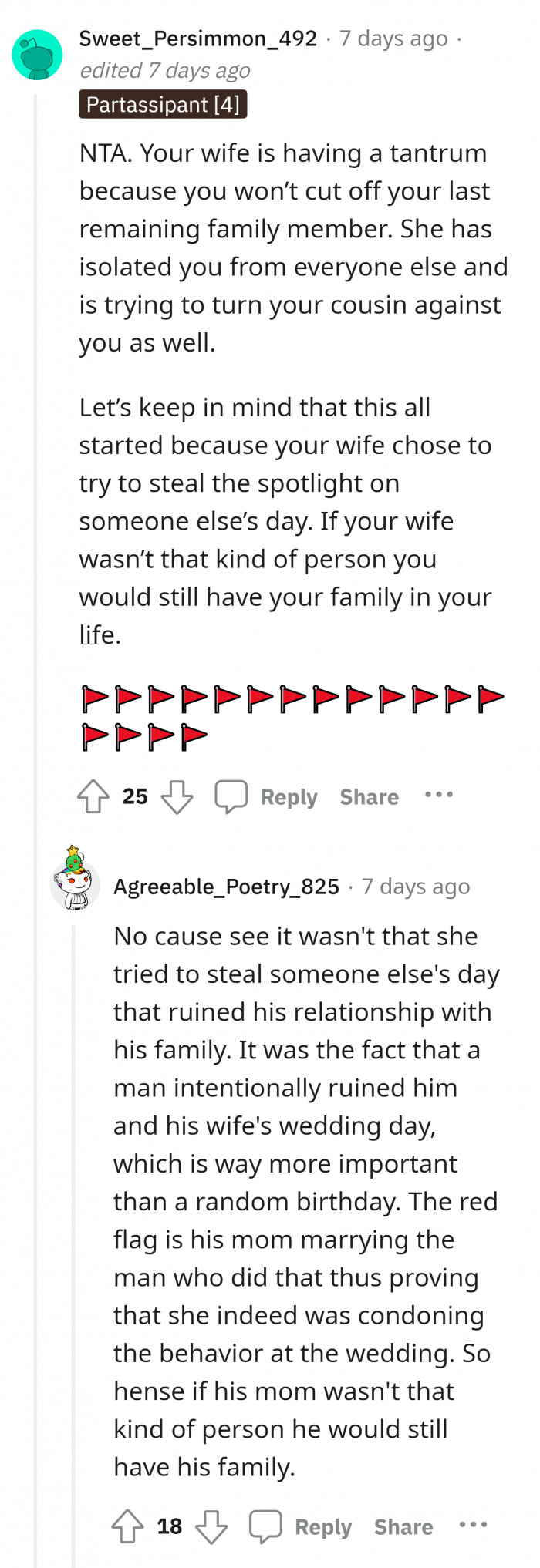Reply to Sweet_Persimmon_492's comment
540x1568 pixels.
click(289, 796)
